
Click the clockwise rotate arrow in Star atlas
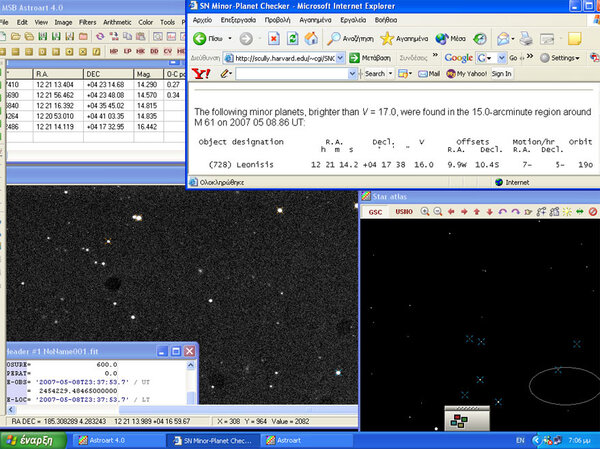(x=515, y=211)
